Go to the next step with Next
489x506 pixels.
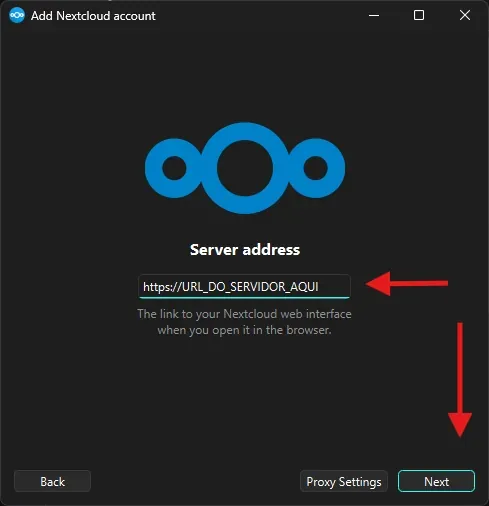coord(436,481)
